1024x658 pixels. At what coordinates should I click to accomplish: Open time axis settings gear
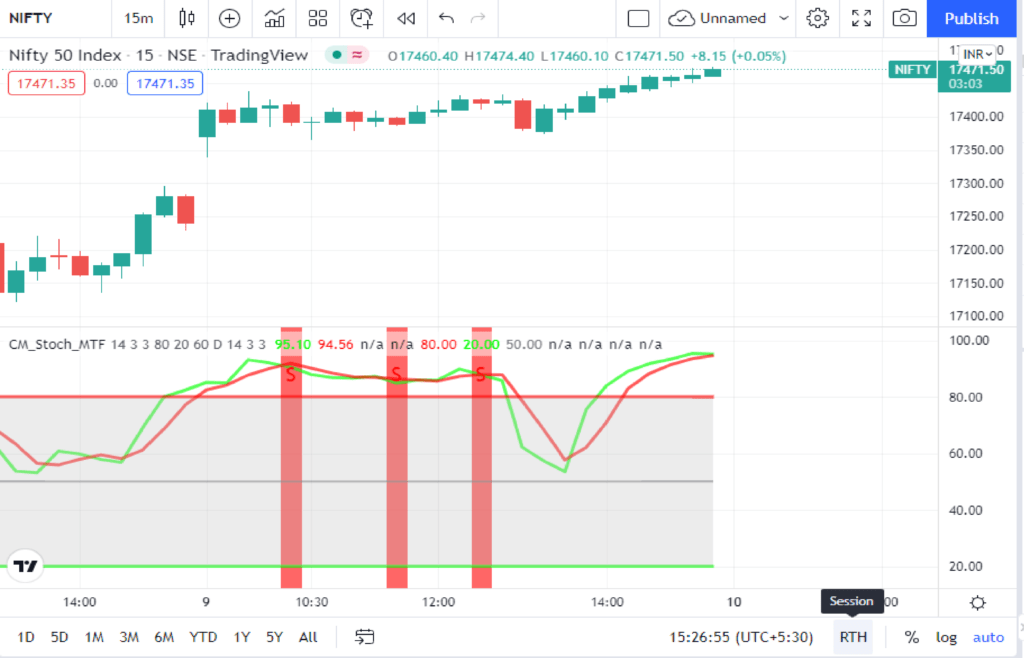click(978, 603)
